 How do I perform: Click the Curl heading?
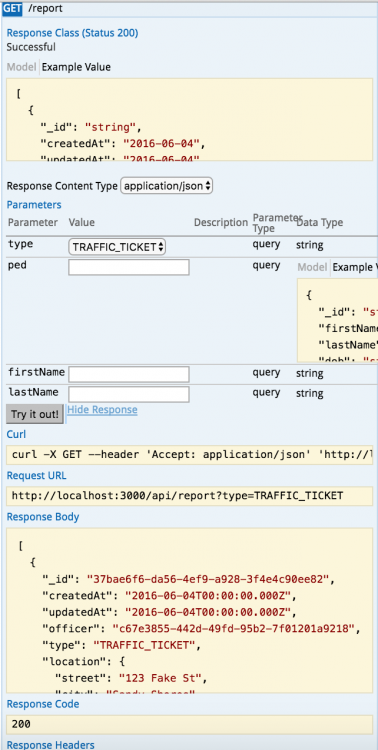coord(16,434)
